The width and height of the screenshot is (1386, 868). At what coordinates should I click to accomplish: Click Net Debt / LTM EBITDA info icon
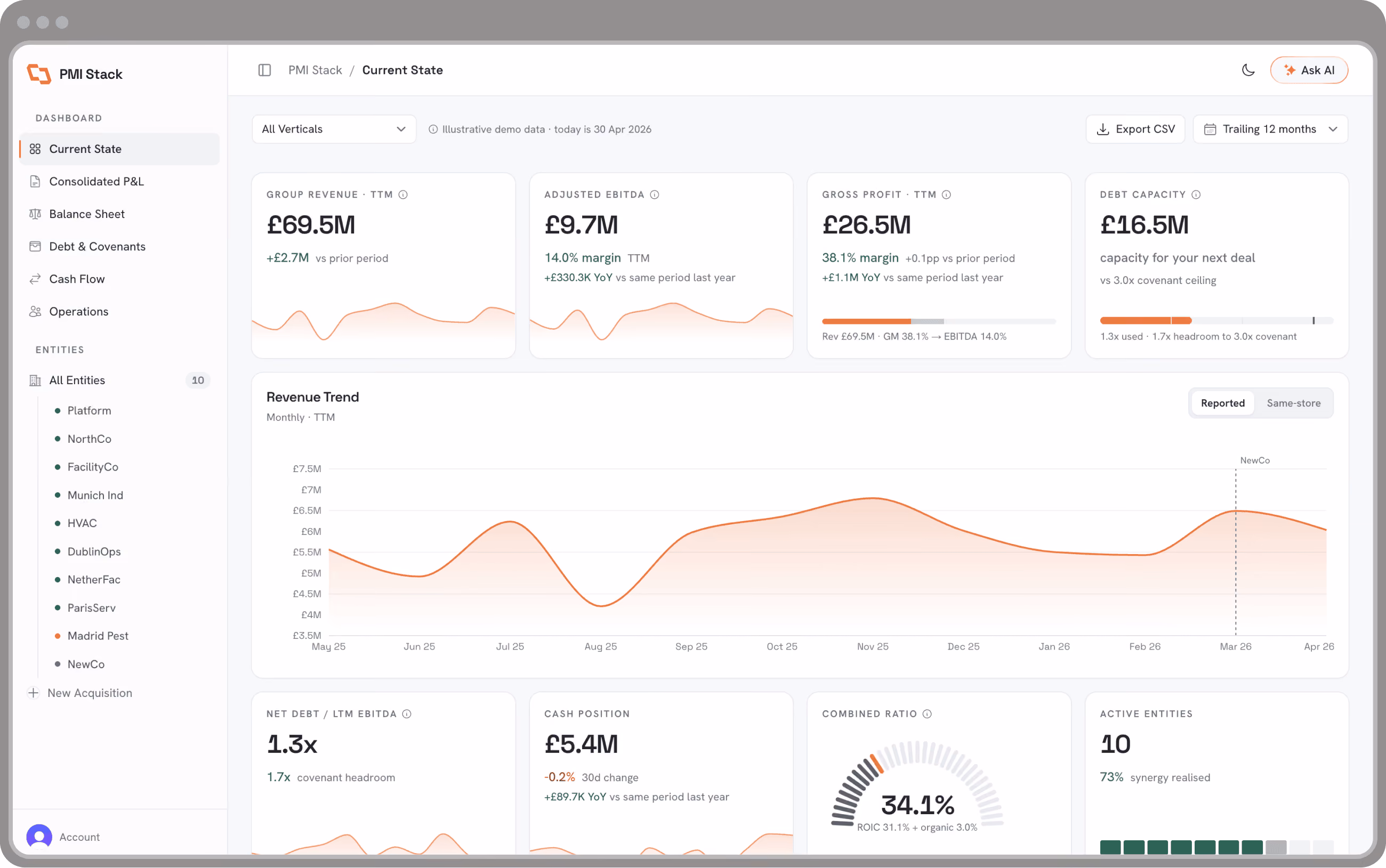point(407,714)
